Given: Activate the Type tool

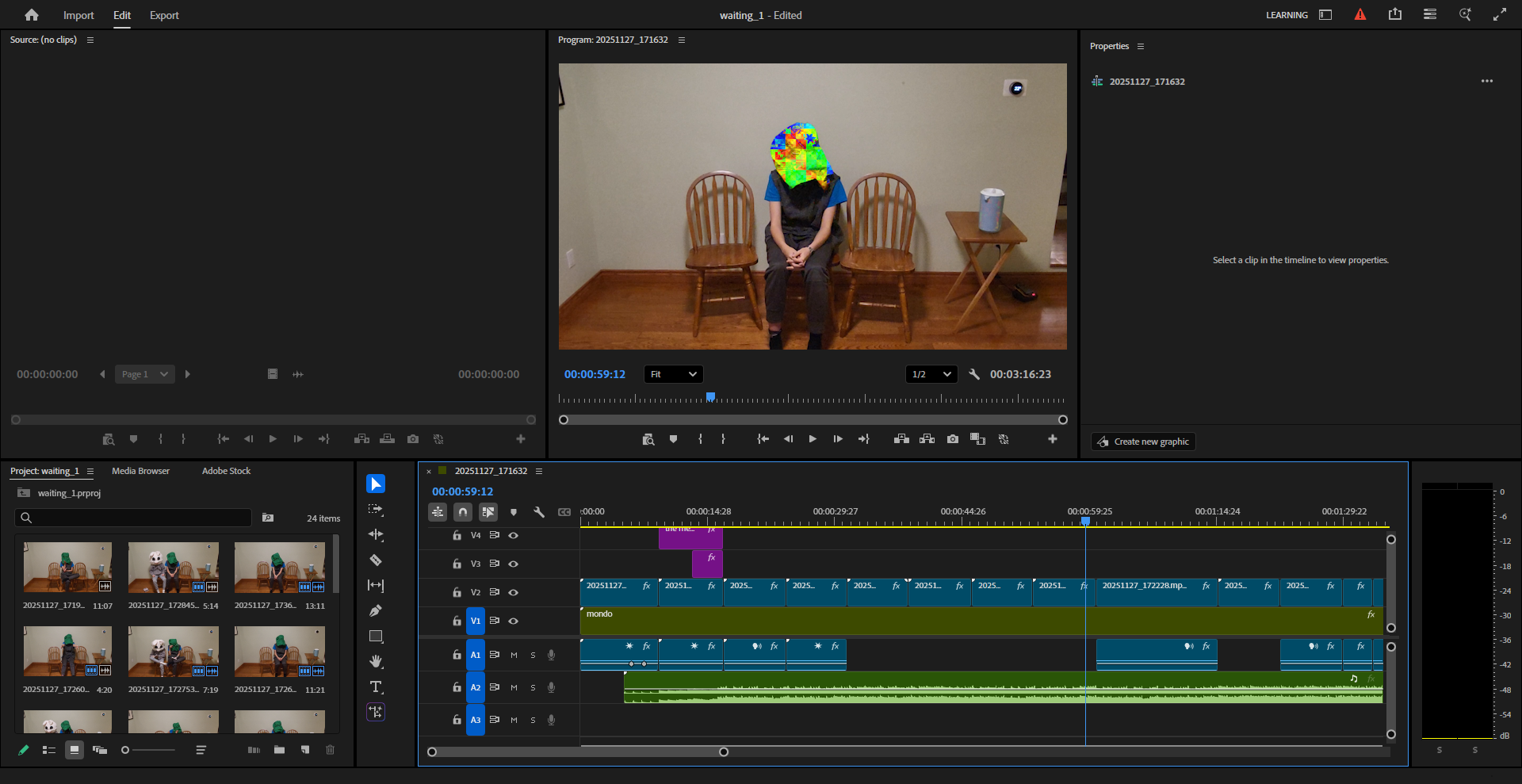Looking at the screenshot, I should click(376, 687).
